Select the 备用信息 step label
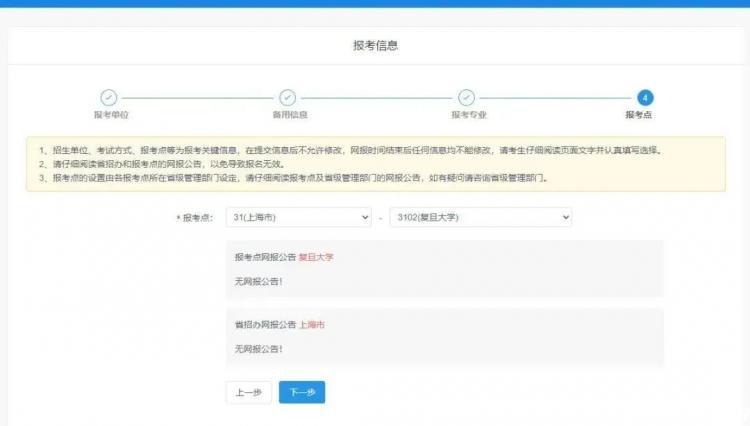The height and width of the screenshot is (426, 750). 290,115
